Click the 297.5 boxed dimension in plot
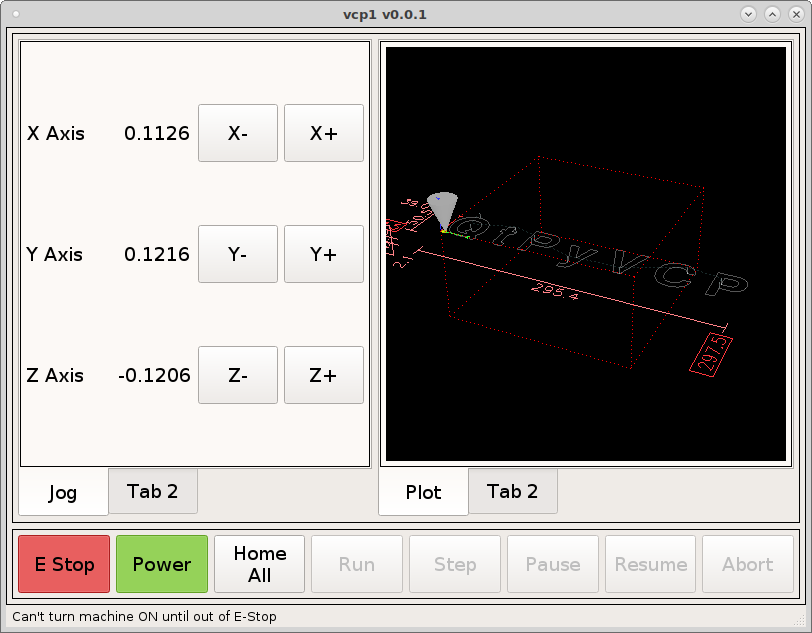Image resolution: width=812 pixels, height=633 pixels. pos(711,354)
